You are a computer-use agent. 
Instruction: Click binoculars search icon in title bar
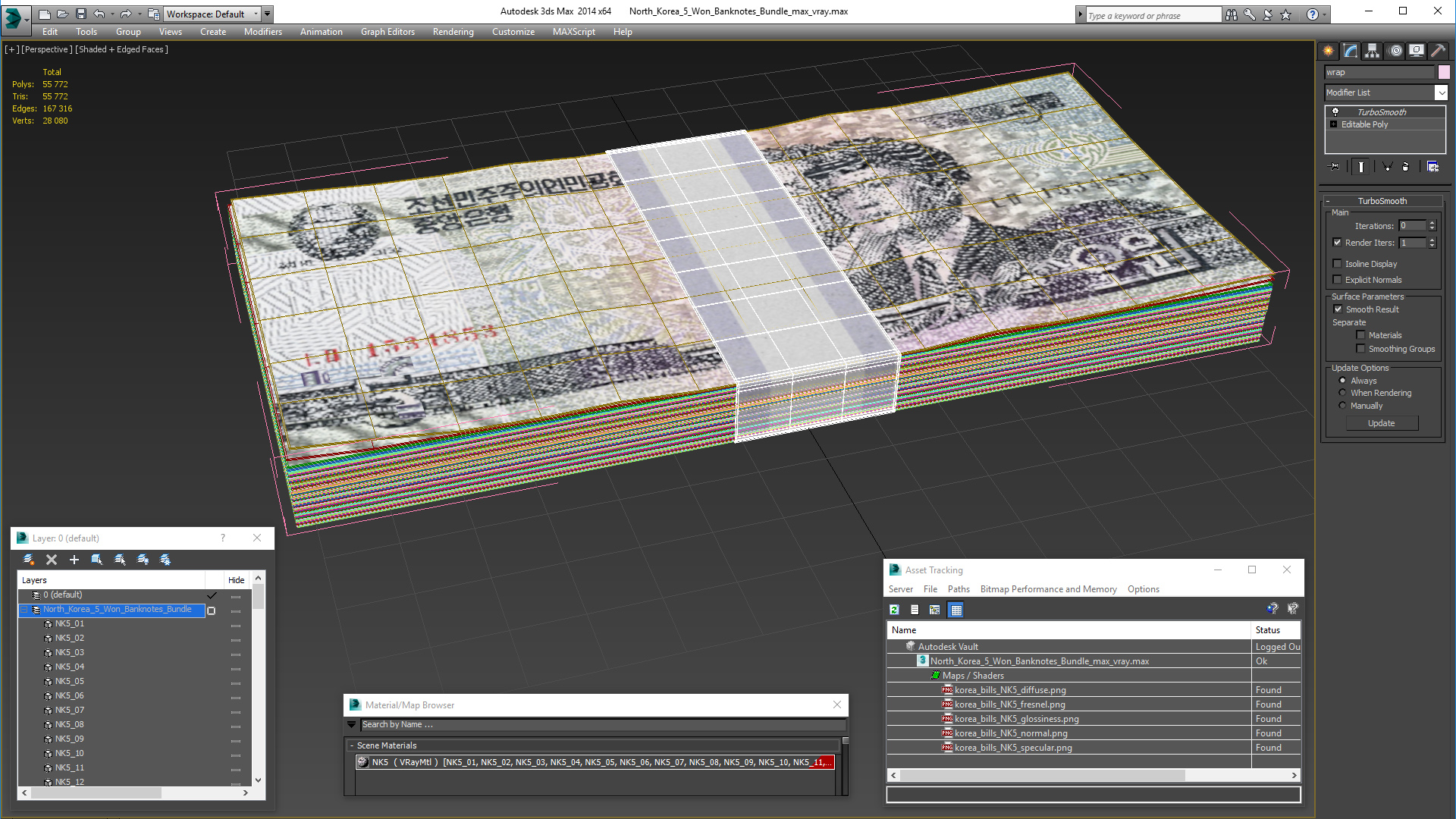pos(1232,14)
